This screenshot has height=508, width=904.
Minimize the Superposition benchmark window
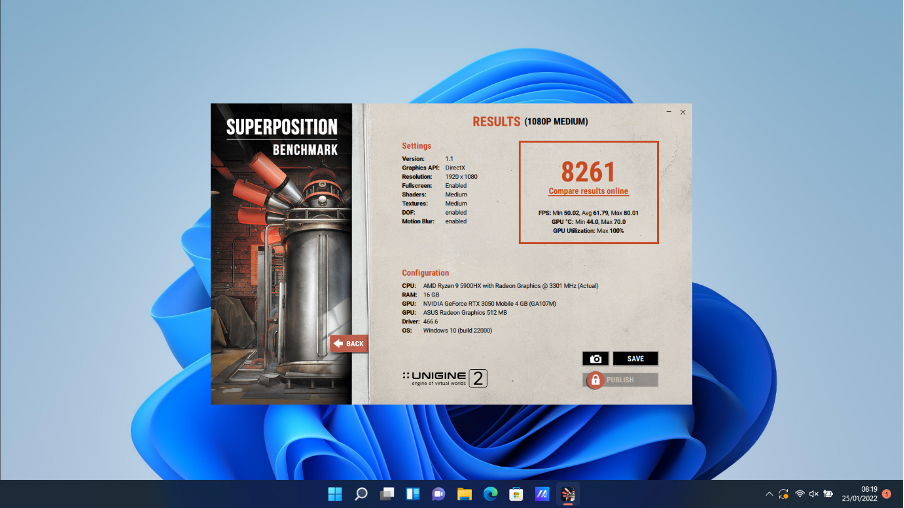(669, 112)
